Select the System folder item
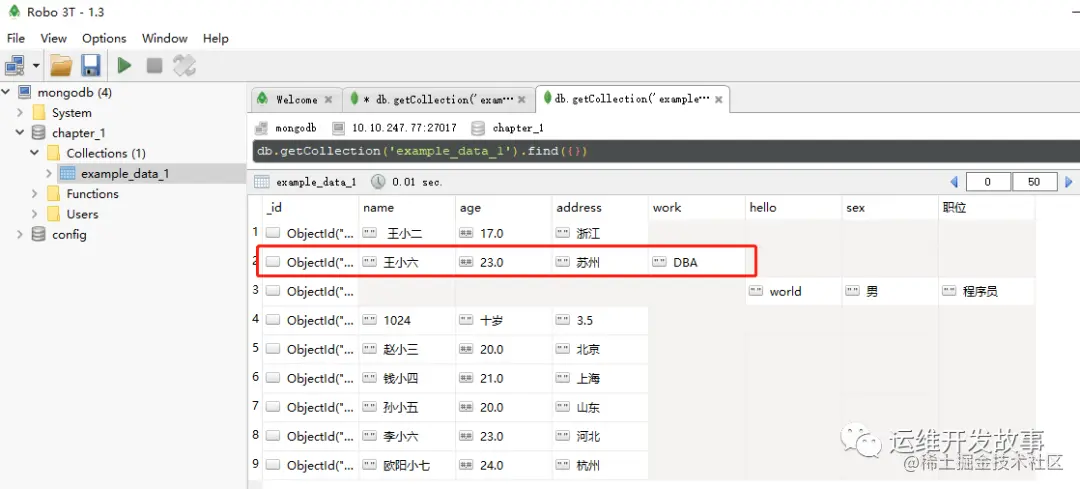Screen dimensions: 1080x489 click(72, 113)
